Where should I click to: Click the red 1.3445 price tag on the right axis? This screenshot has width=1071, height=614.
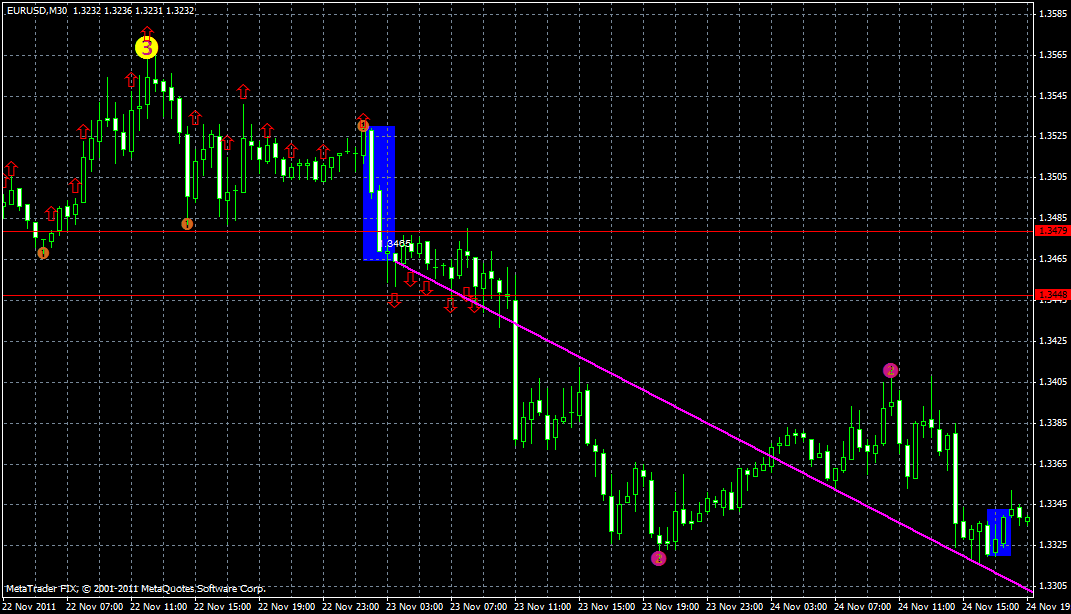tap(1052, 293)
